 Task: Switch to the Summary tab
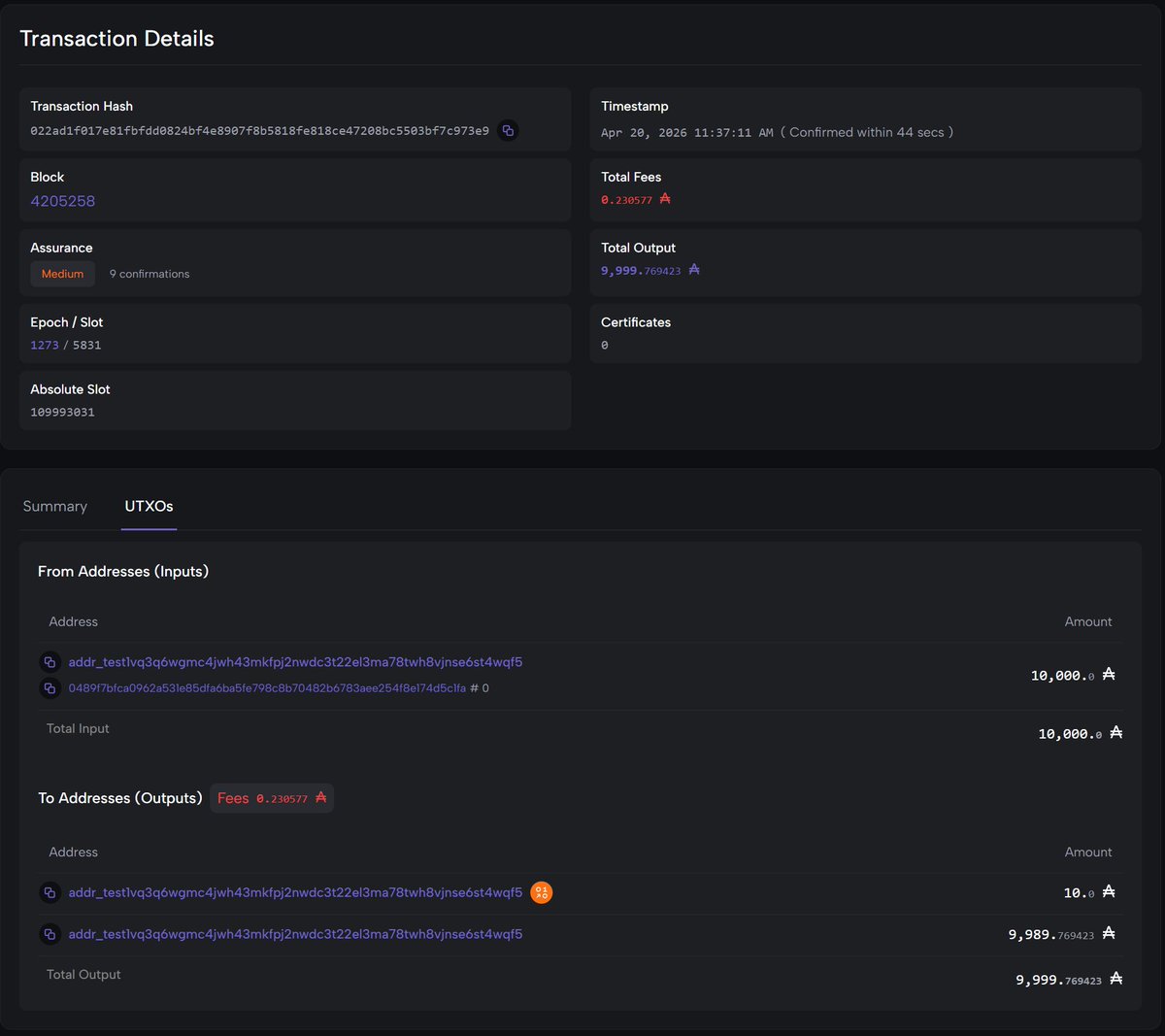tap(55, 506)
